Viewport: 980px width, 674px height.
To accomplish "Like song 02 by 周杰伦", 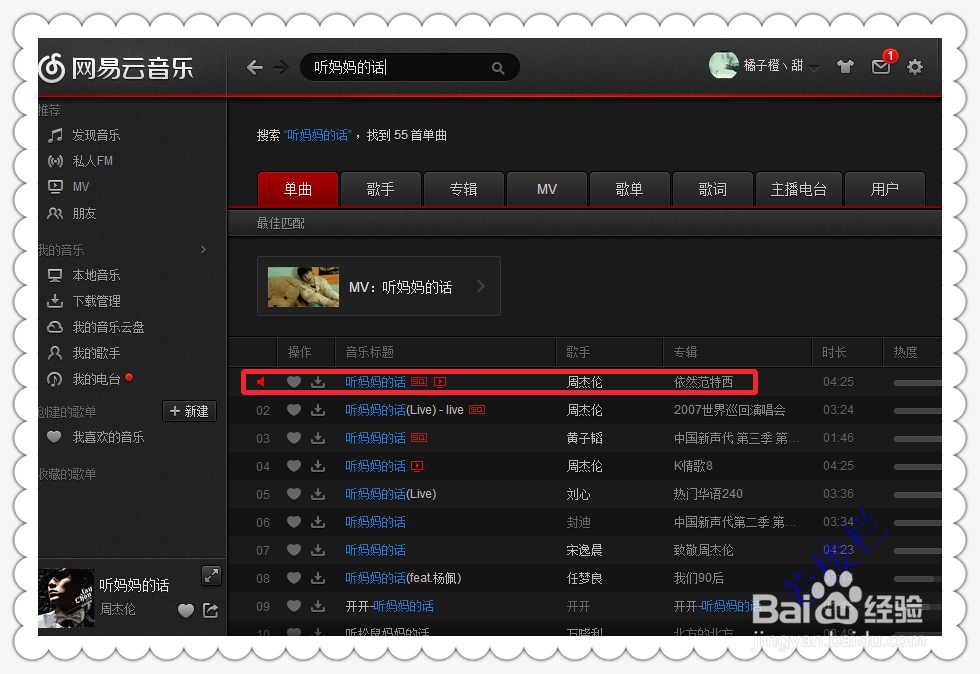I will click(294, 410).
